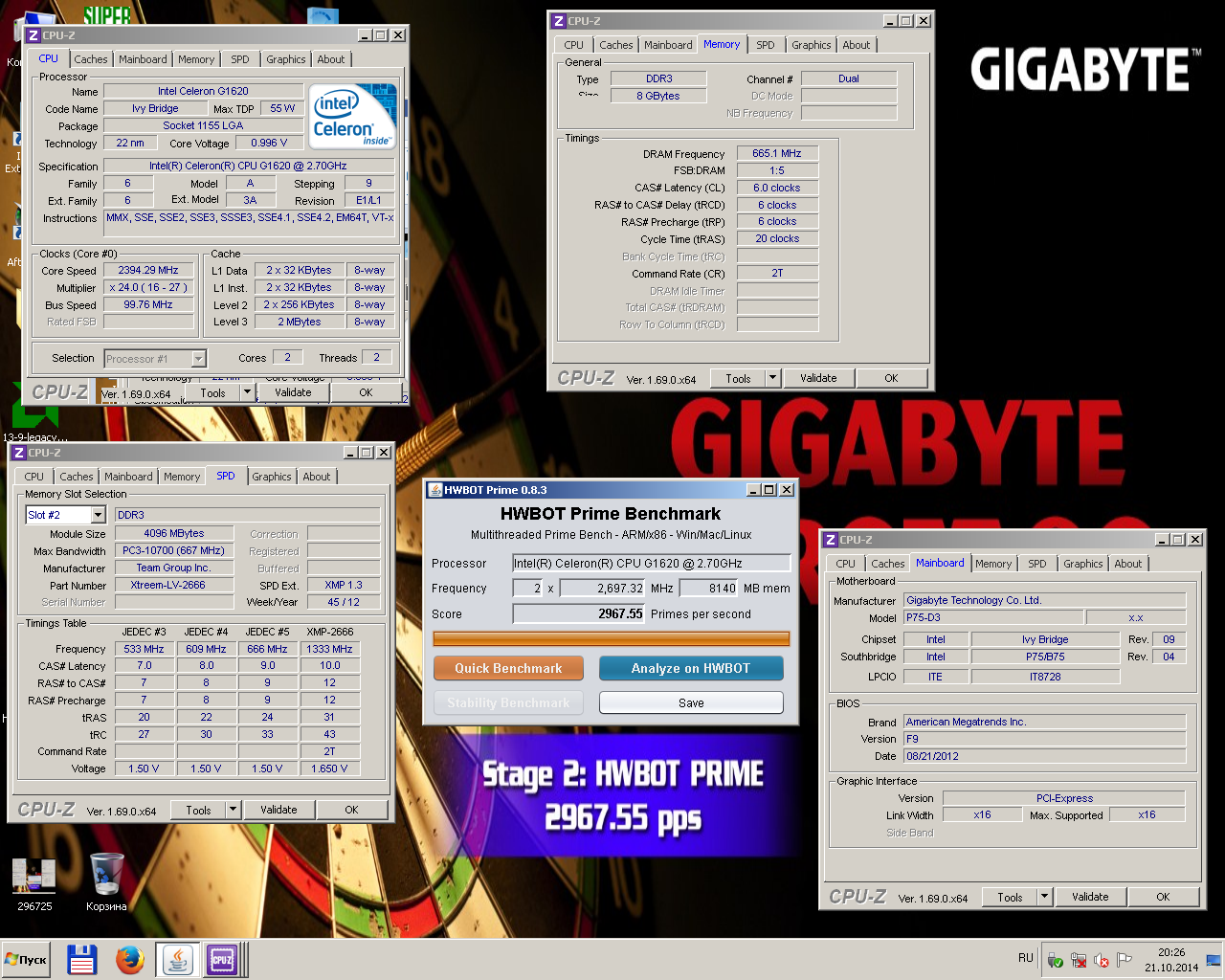Expand Tools arrow in Memory window
Image resolution: width=1225 pixels, height=980 pixels.
pos(772,378)
